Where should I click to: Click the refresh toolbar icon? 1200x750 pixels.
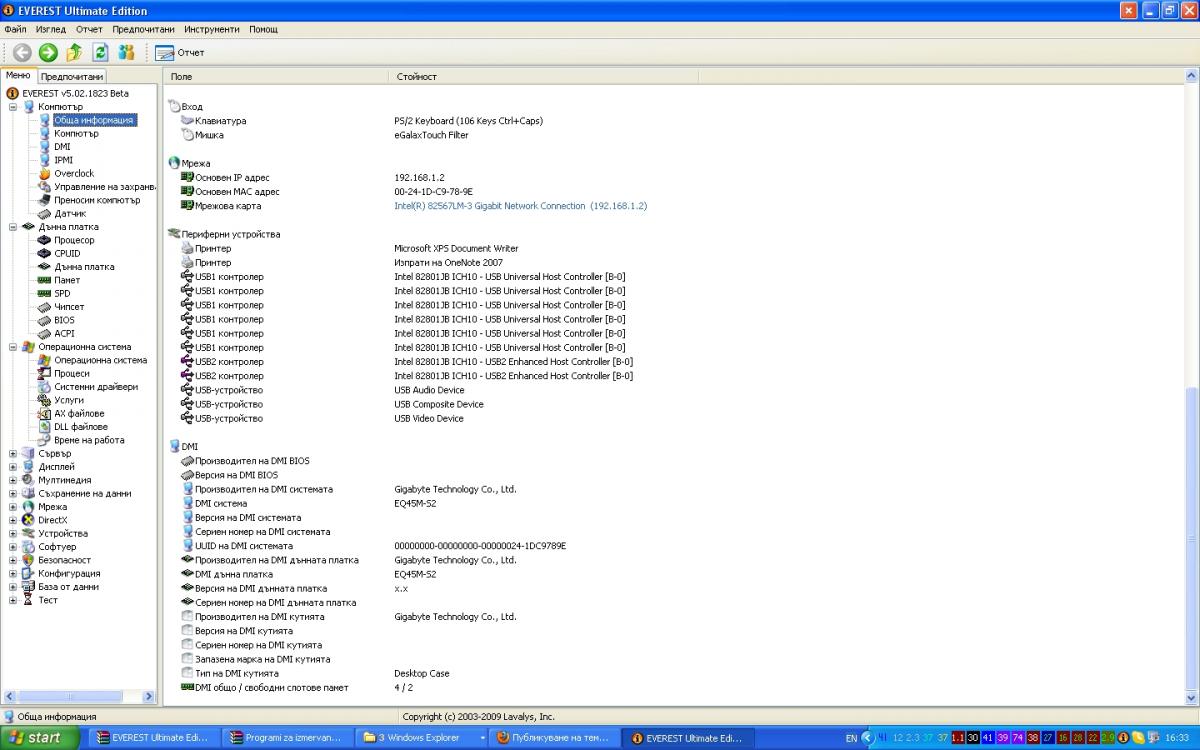tap(100, 52)
